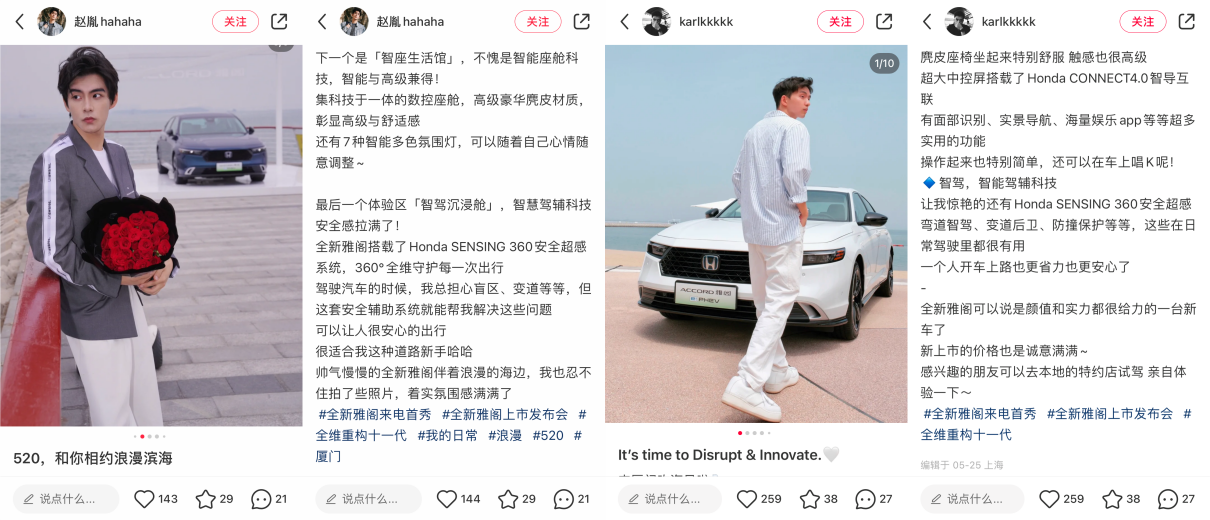1210x520 pixels.
Task: Open comments on the white car photo post
Action: coord(865,499)
